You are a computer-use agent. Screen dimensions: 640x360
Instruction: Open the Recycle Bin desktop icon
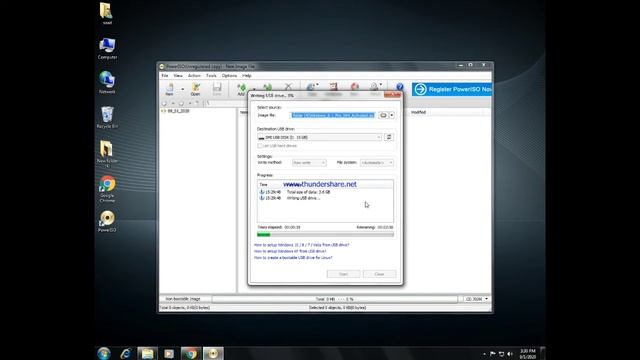[107, 118]
